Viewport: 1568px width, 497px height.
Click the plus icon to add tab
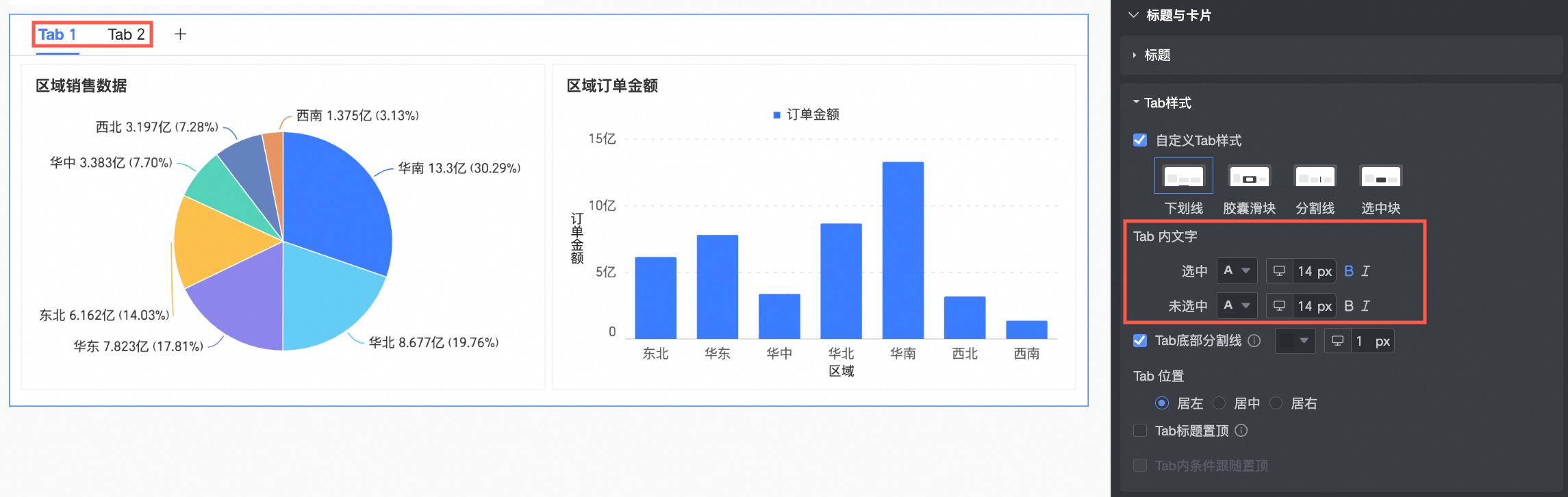[x=180, y=34]
